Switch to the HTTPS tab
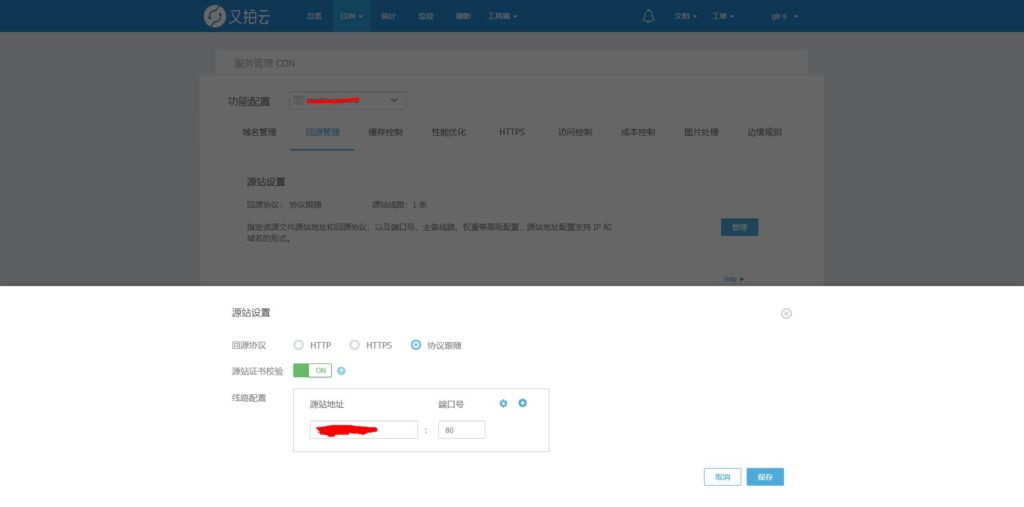Viewport: 1024px width, 507px height. point(512,132)
